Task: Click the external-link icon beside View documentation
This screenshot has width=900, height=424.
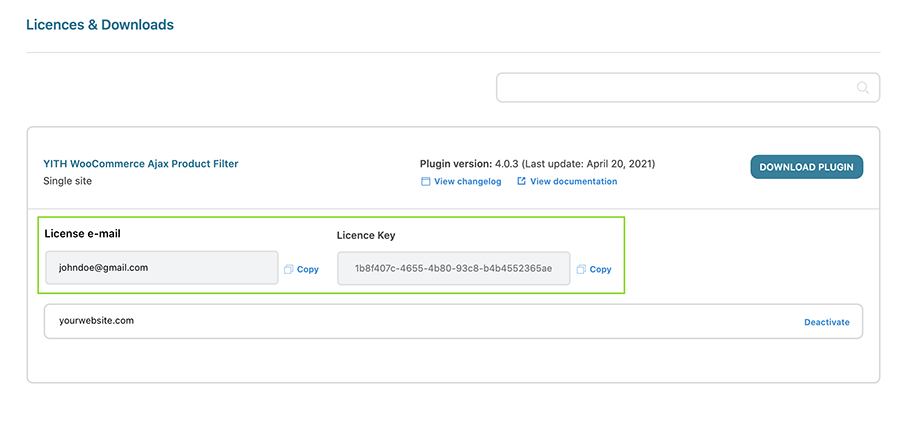Action: (x=521, y=182)
